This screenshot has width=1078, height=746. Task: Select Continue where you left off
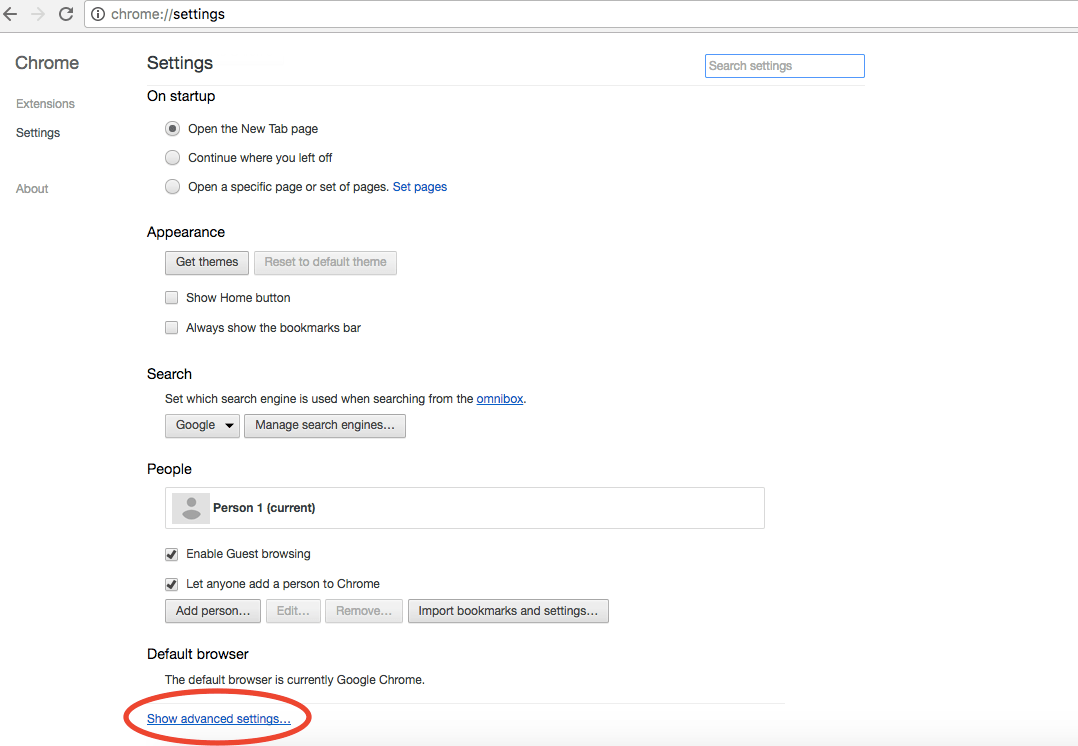coord(173,157)
